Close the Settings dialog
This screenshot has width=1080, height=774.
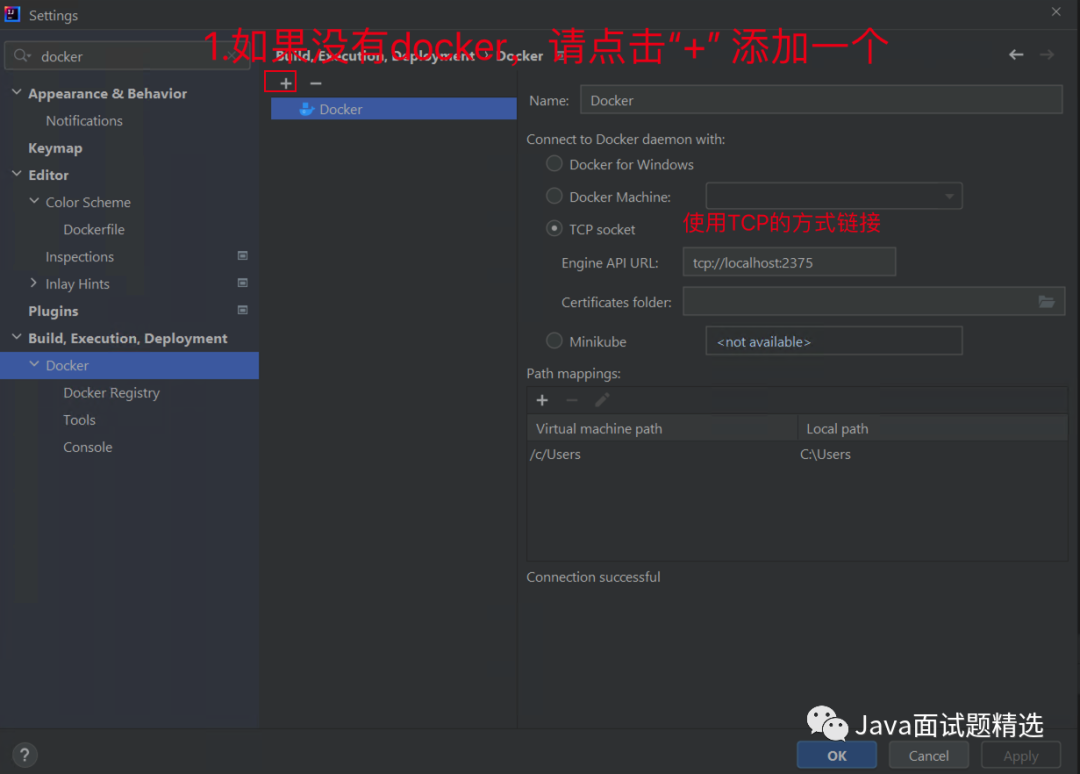(1056, 12)
